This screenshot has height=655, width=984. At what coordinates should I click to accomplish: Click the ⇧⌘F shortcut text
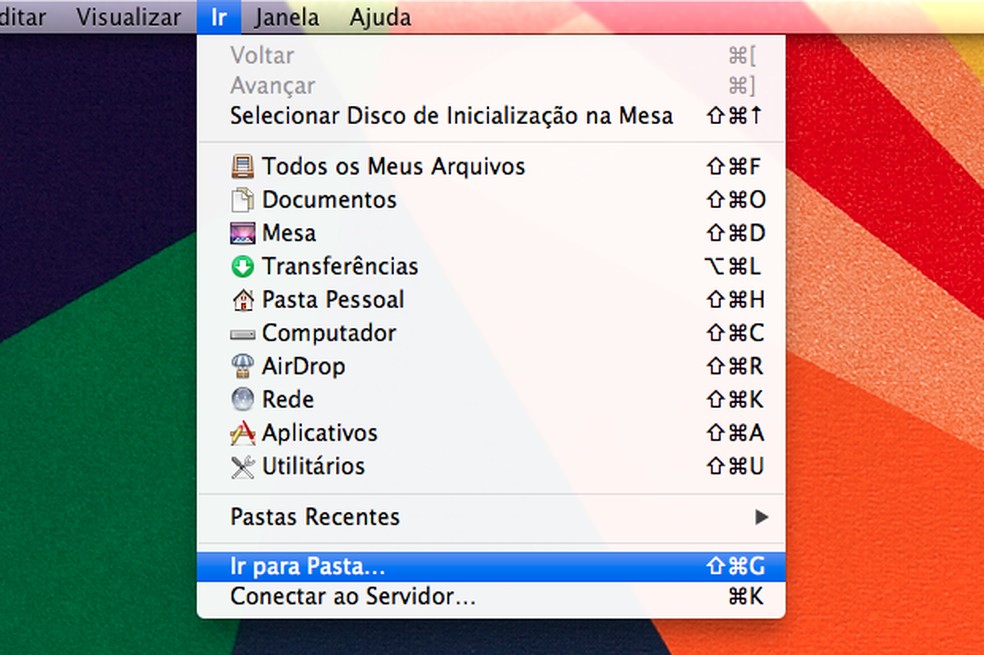[x=734, y=167]
